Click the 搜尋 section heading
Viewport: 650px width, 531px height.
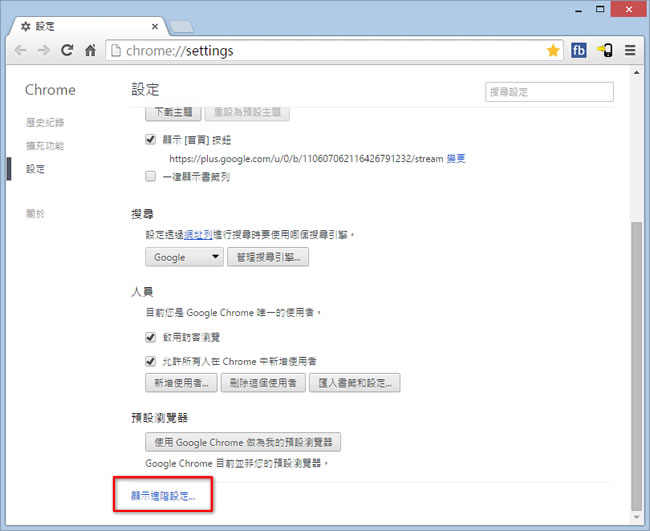[x=142, y=214]
